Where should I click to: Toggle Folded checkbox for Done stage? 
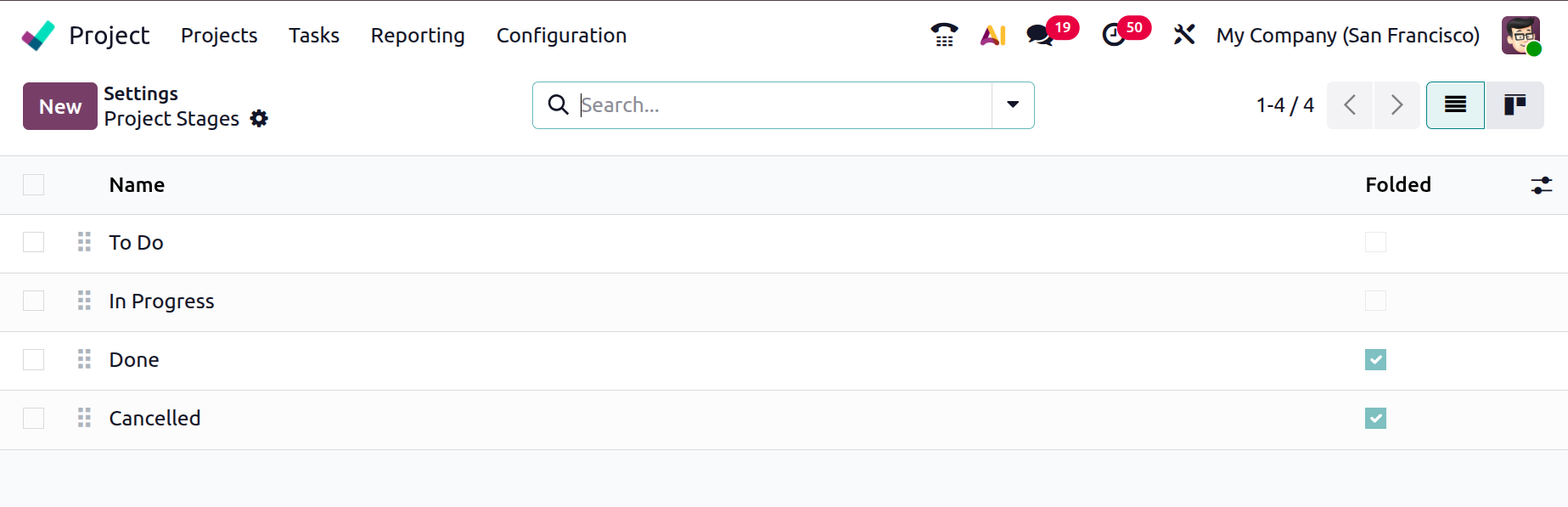(1375, 360)
